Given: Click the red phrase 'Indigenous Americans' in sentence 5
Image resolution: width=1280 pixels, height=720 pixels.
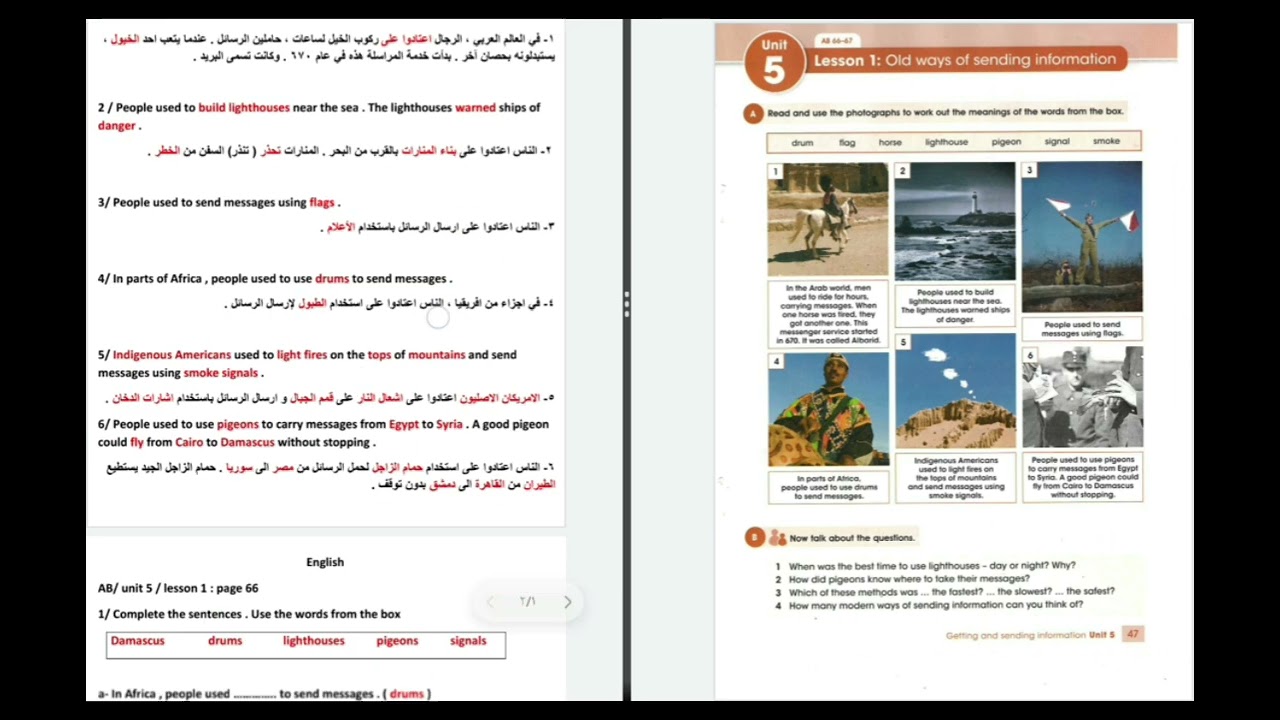Looking at the screenshot, I should coord(171,355).
